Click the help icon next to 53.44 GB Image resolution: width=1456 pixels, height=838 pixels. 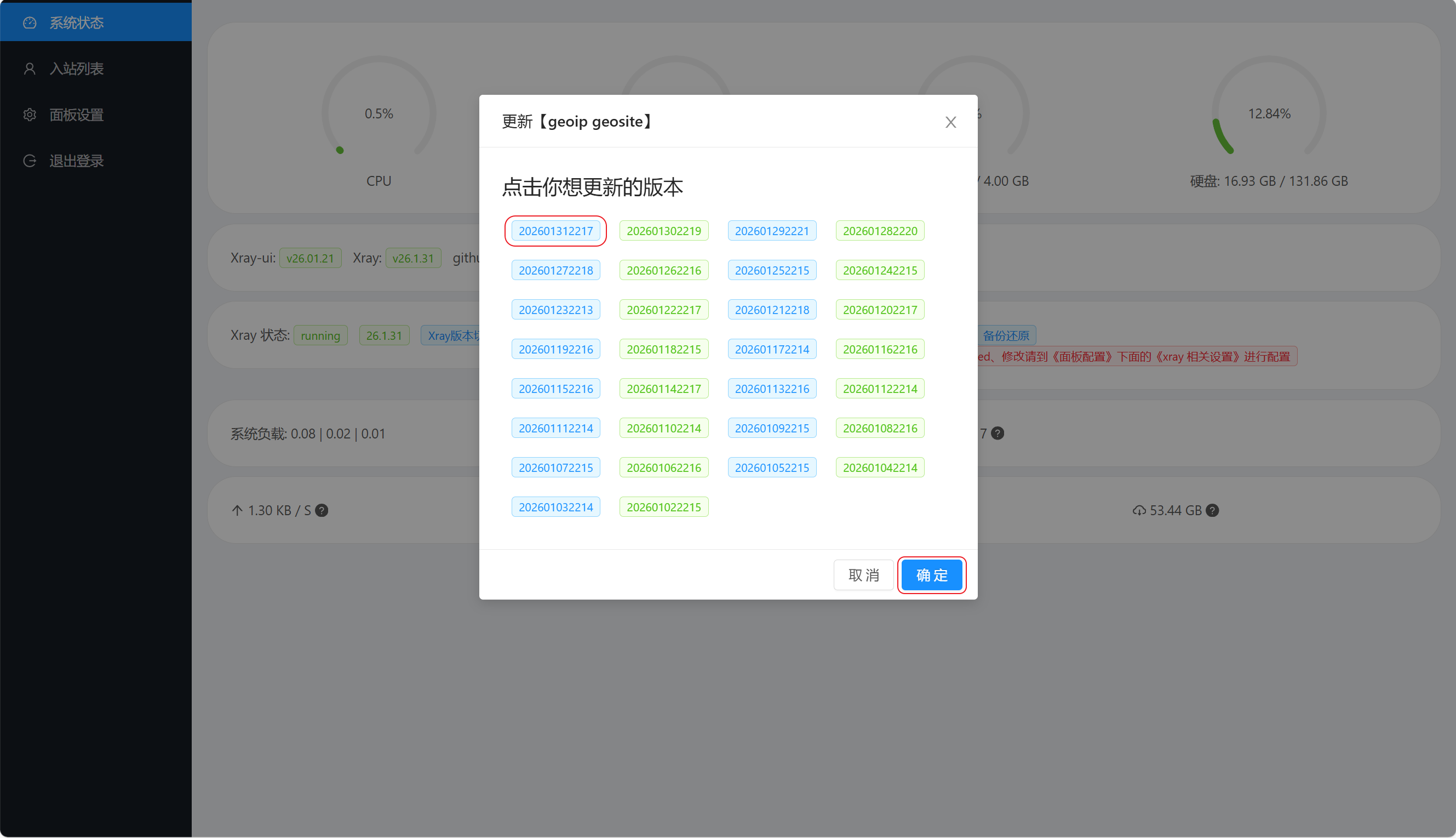click(1212, 510)
